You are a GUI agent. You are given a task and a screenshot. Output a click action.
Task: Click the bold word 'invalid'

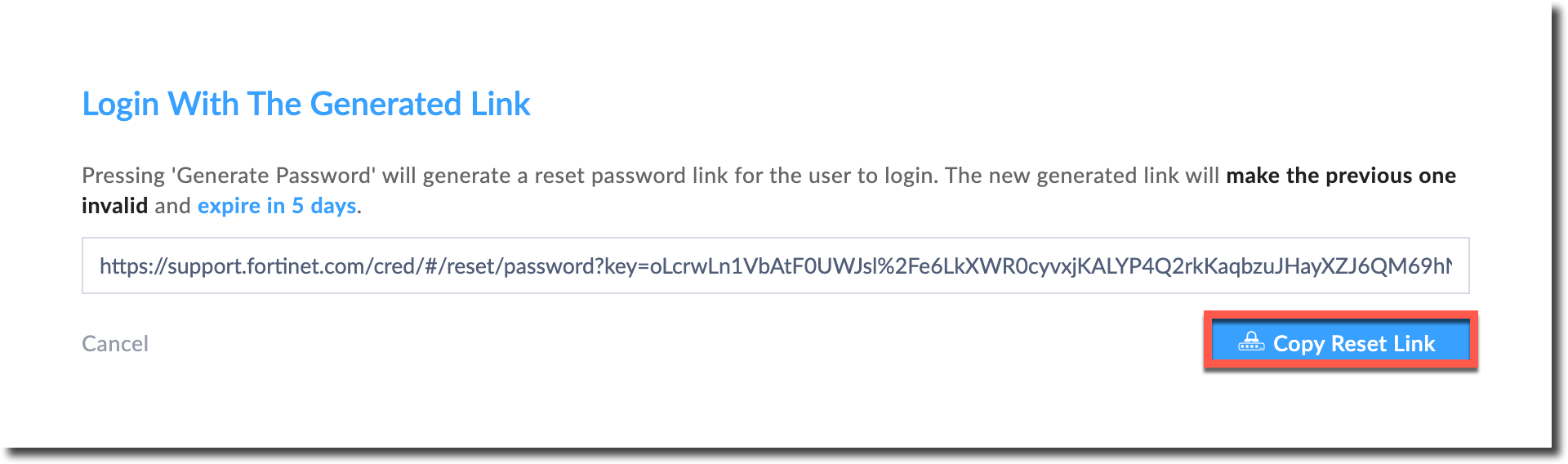pyautogui.click(x=114, y=206)
